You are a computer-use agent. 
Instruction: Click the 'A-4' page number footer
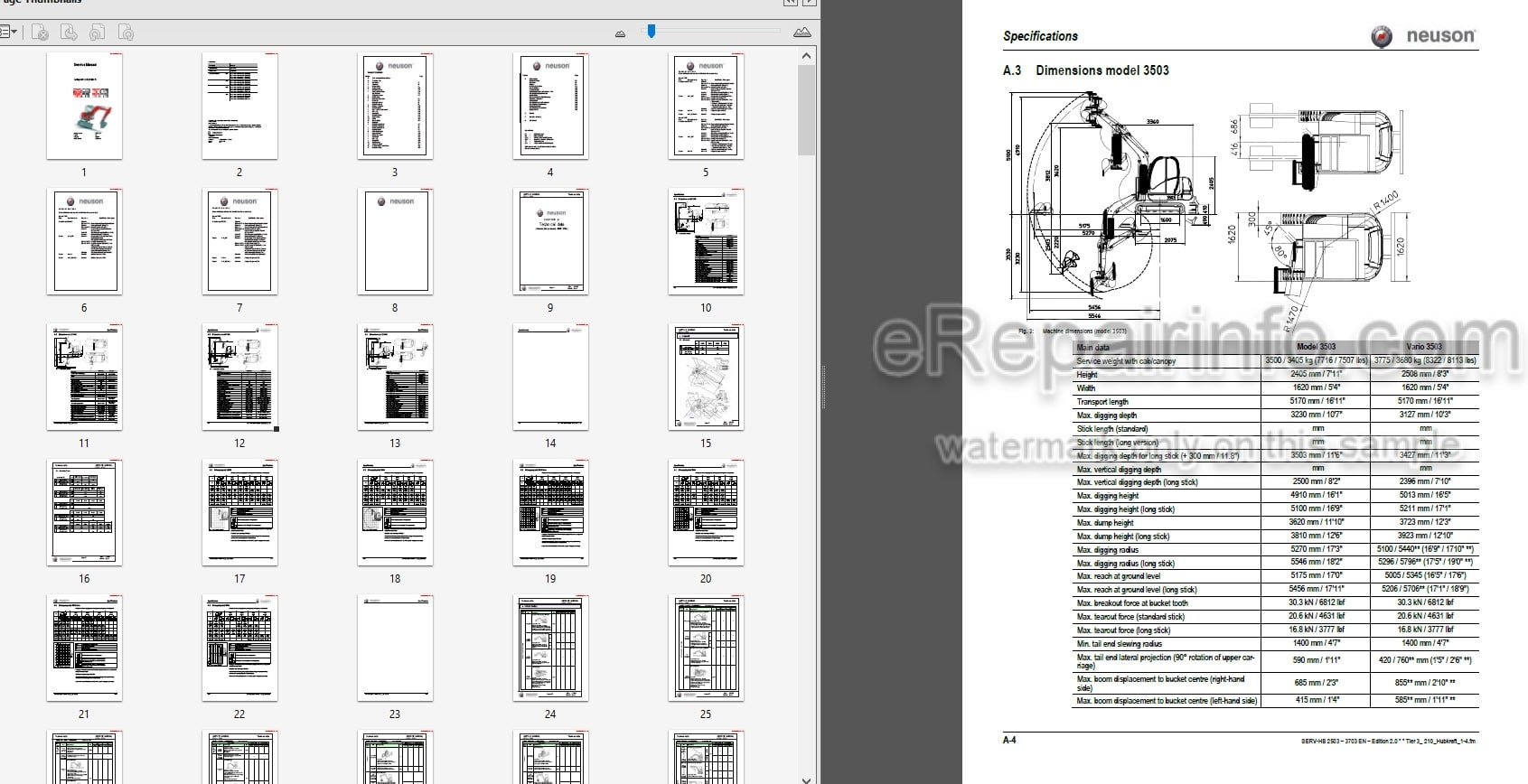(x=1009, y=741)
